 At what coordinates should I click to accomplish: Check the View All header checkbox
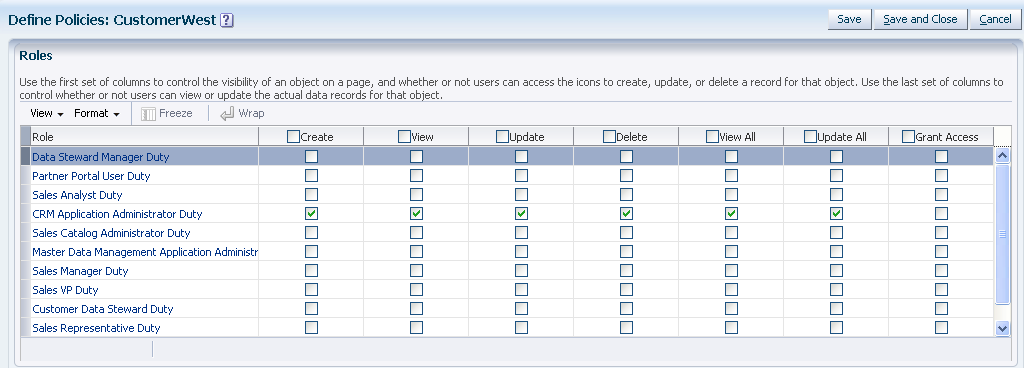(712, 136)
